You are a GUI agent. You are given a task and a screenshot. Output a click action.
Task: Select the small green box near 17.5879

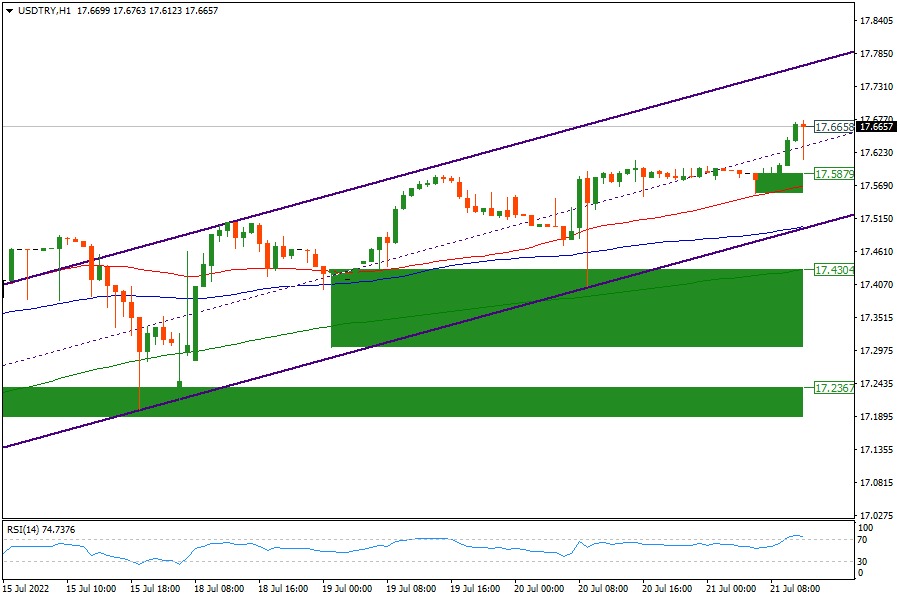point(778,183)
